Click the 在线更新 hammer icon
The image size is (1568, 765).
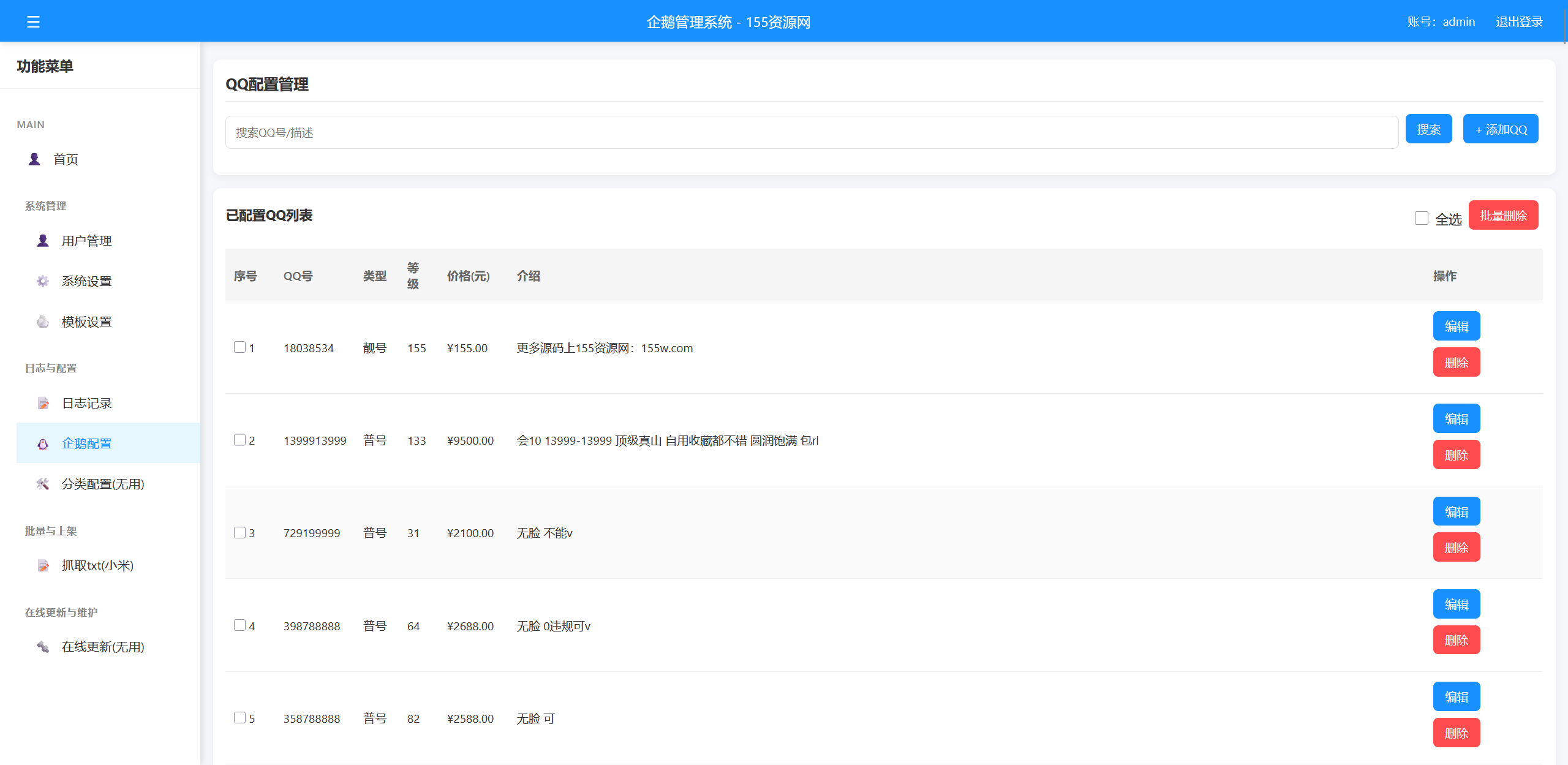tap(42, 647)
